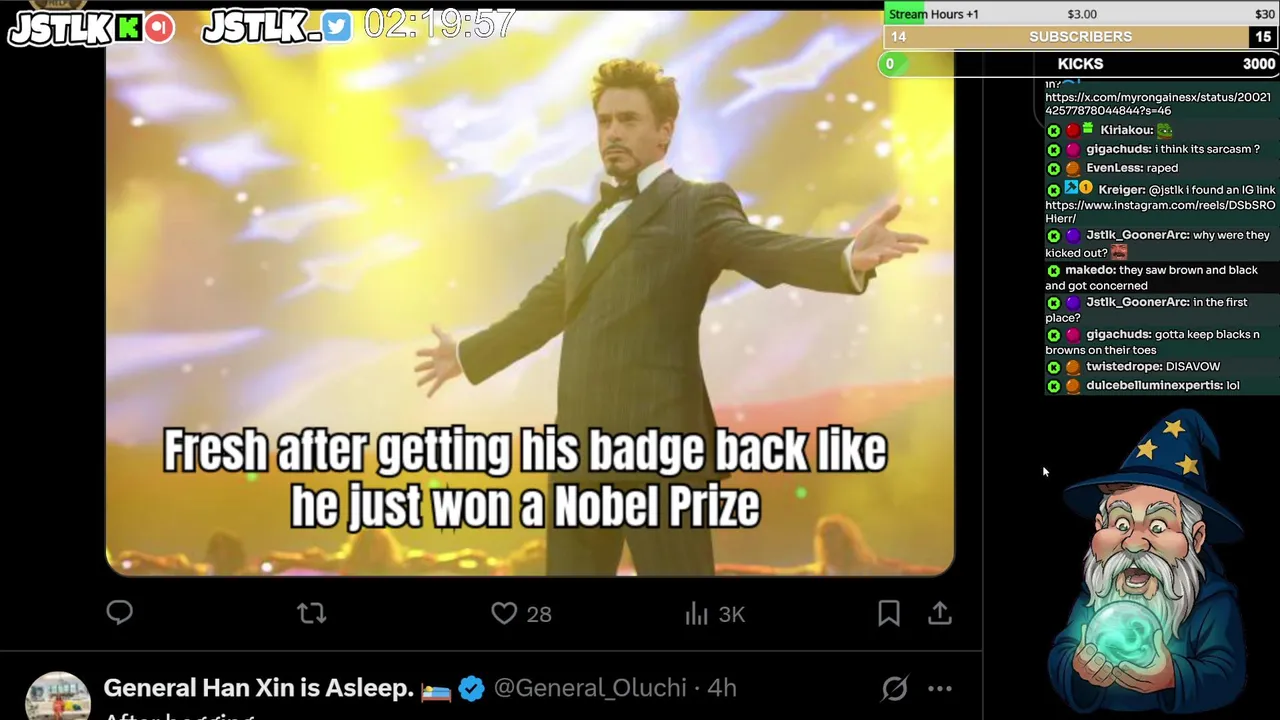
Task: Open General Han Xin profile avatar
Action: coord(58,695)
